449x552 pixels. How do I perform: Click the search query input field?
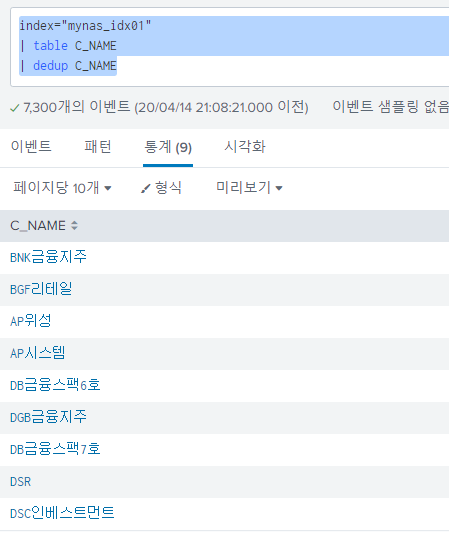tap(230, 46)
